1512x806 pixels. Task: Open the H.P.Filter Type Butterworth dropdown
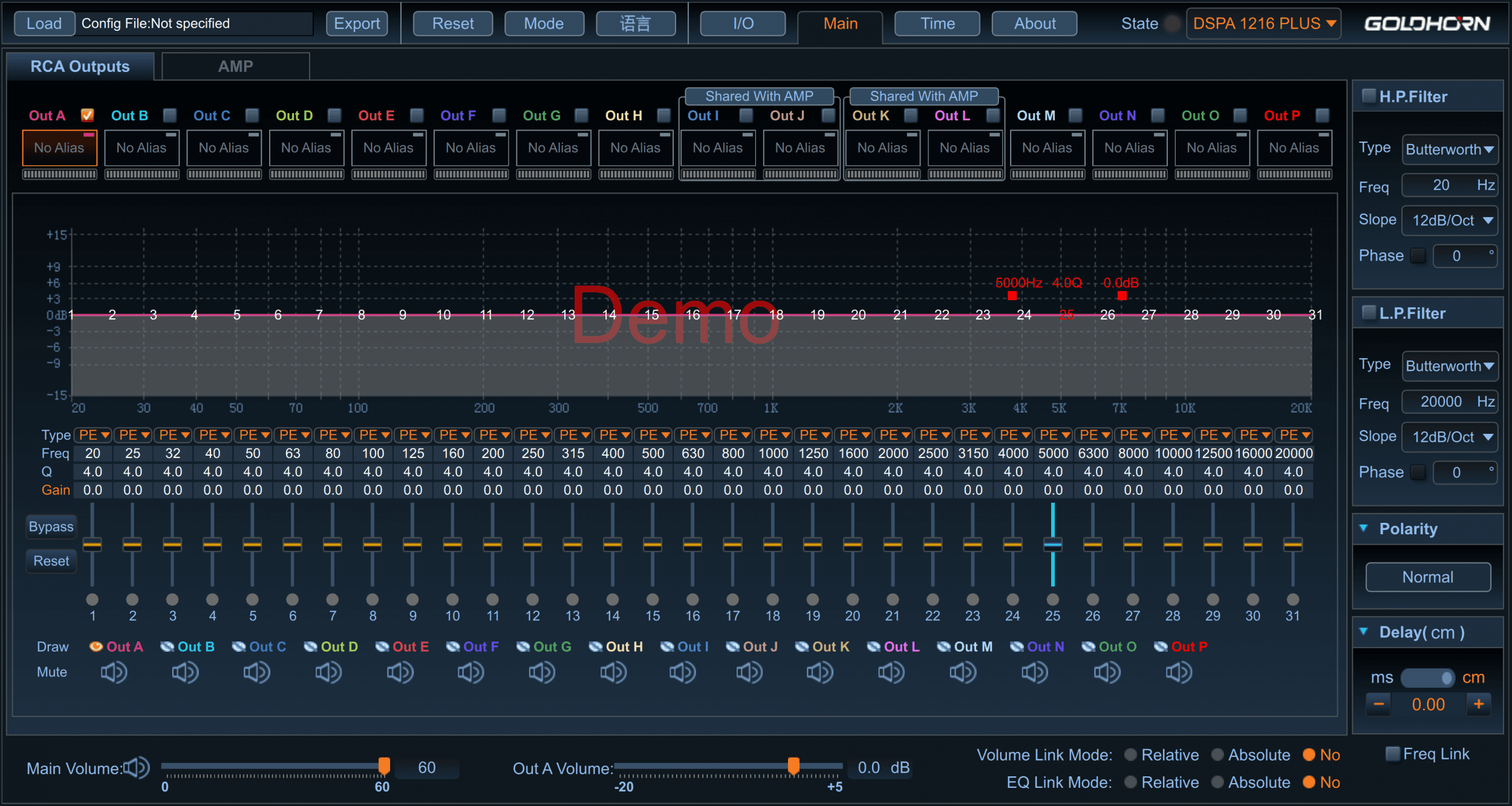click(1450, 149)
